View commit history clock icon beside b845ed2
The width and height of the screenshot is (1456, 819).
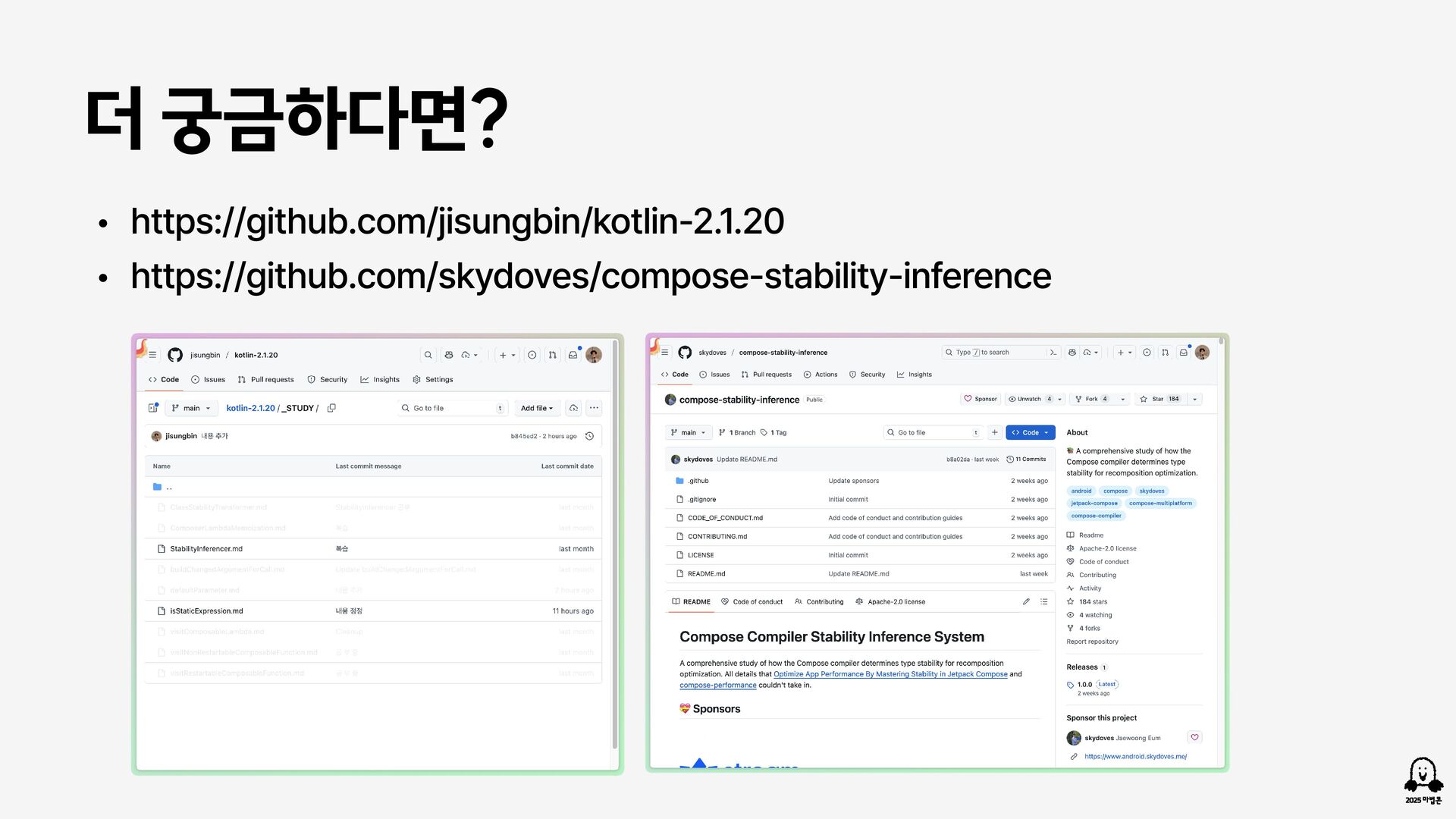click(589, 436)
